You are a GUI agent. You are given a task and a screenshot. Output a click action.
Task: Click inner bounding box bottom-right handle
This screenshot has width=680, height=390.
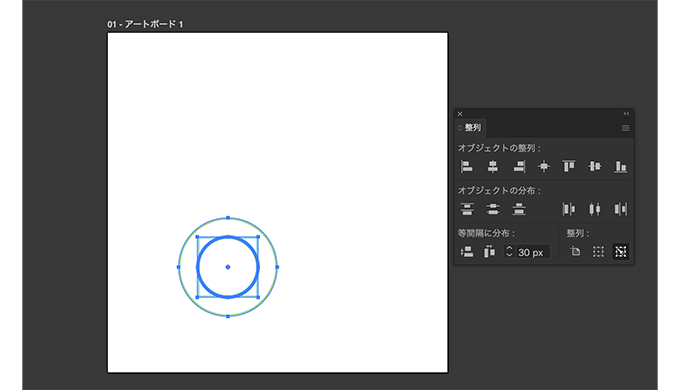(258, 298)
